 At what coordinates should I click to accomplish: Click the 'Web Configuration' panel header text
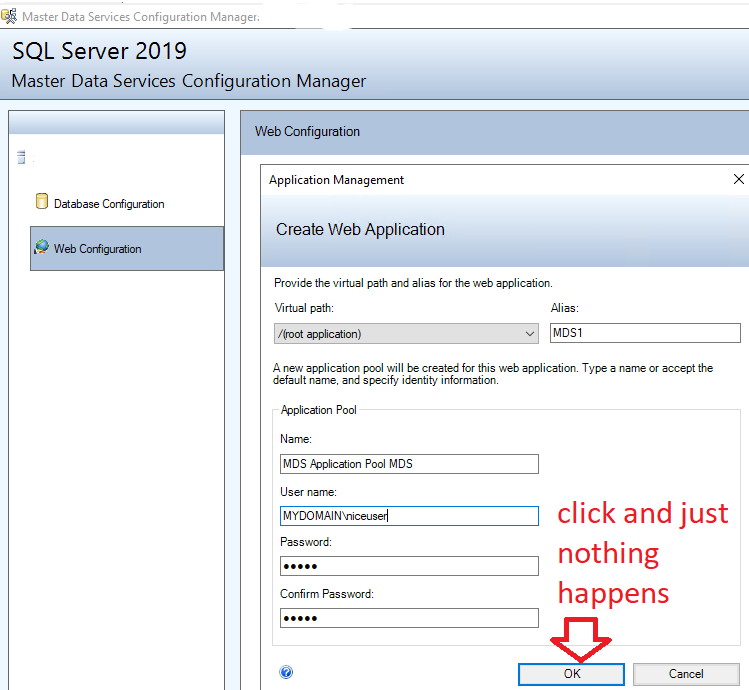(307, 131)
